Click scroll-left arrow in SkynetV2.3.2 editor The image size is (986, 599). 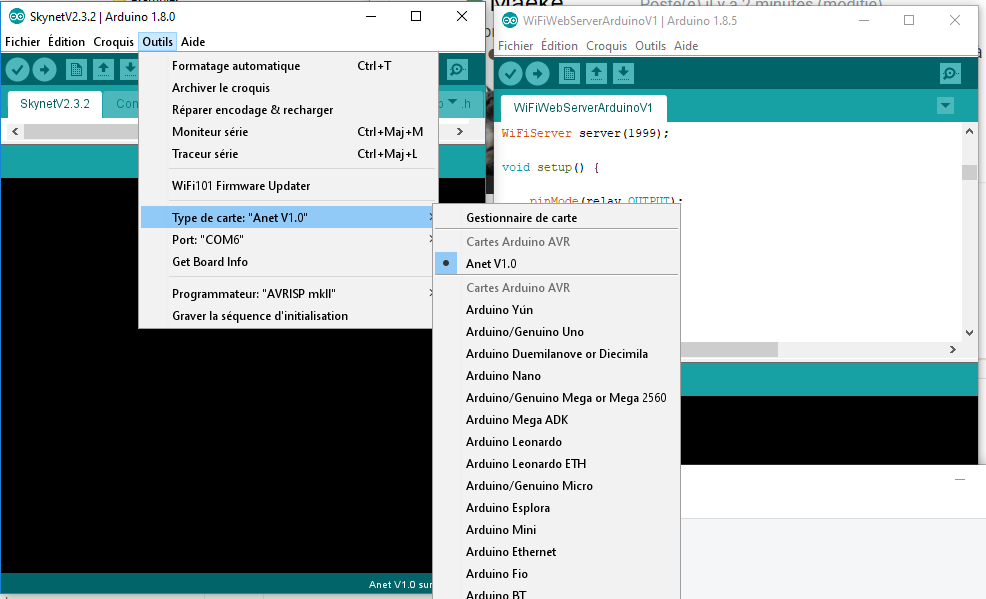click(x=15, y=131)
